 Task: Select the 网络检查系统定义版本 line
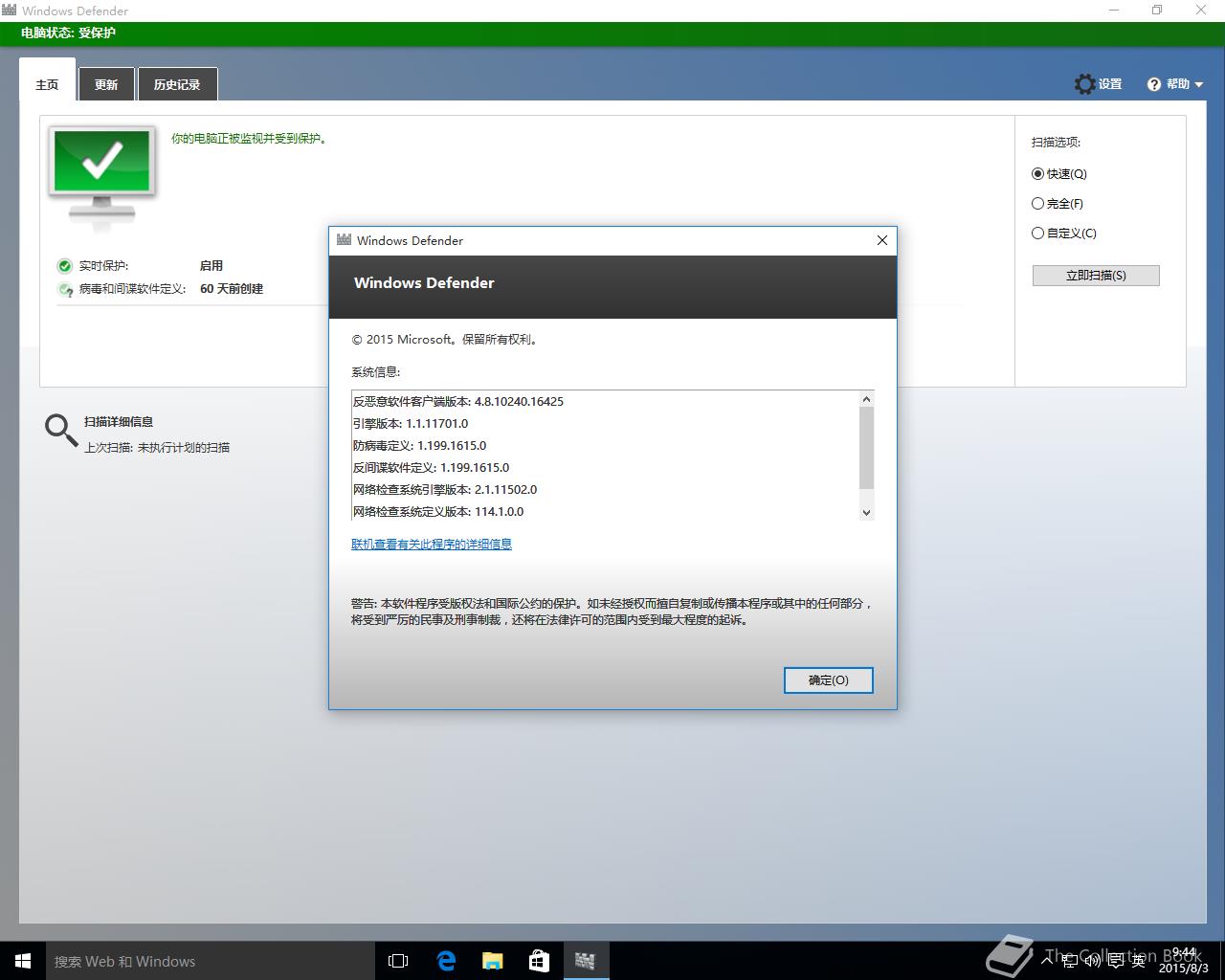pyautogui.click(x=438, y=512)
